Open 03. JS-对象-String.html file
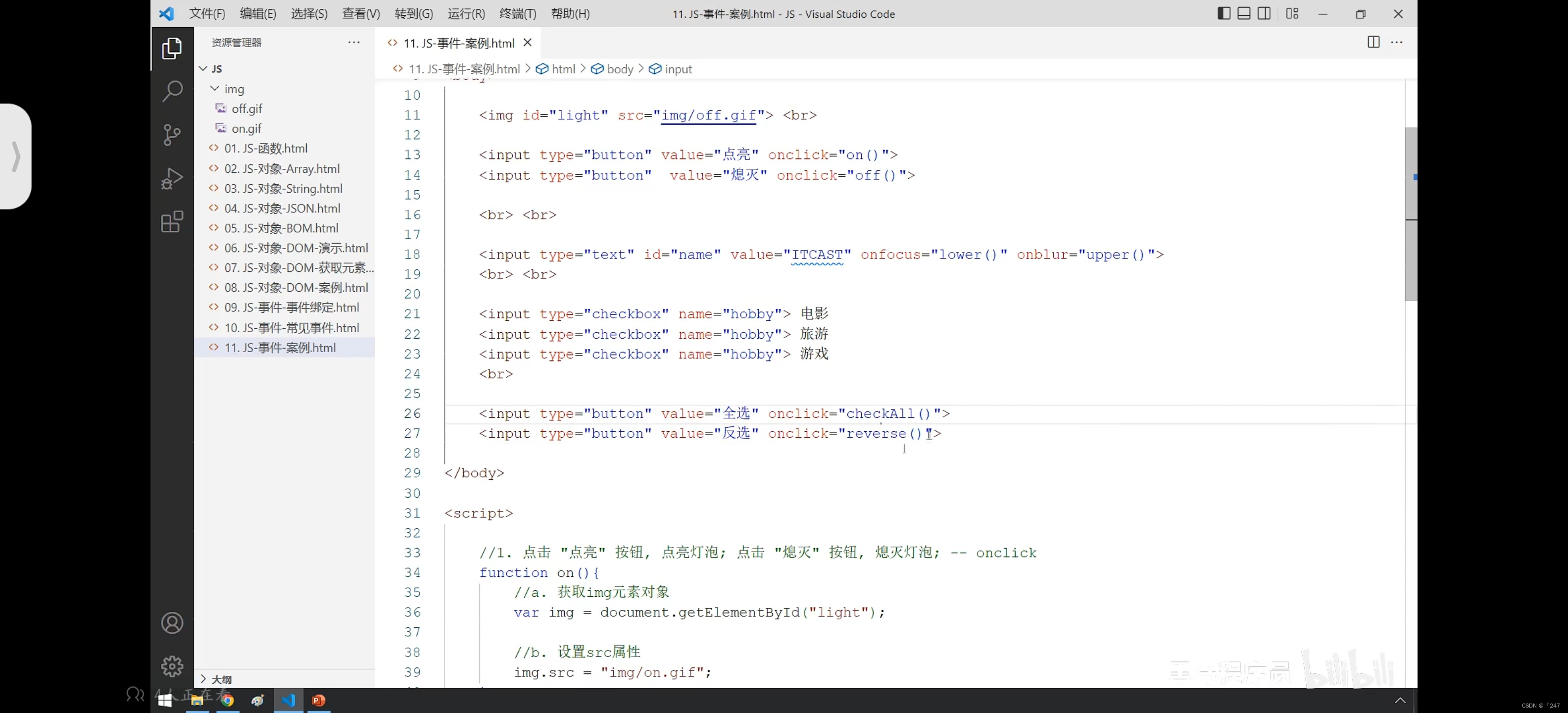The height and width of the screenshot is (713, 1568). click(283, 189)
